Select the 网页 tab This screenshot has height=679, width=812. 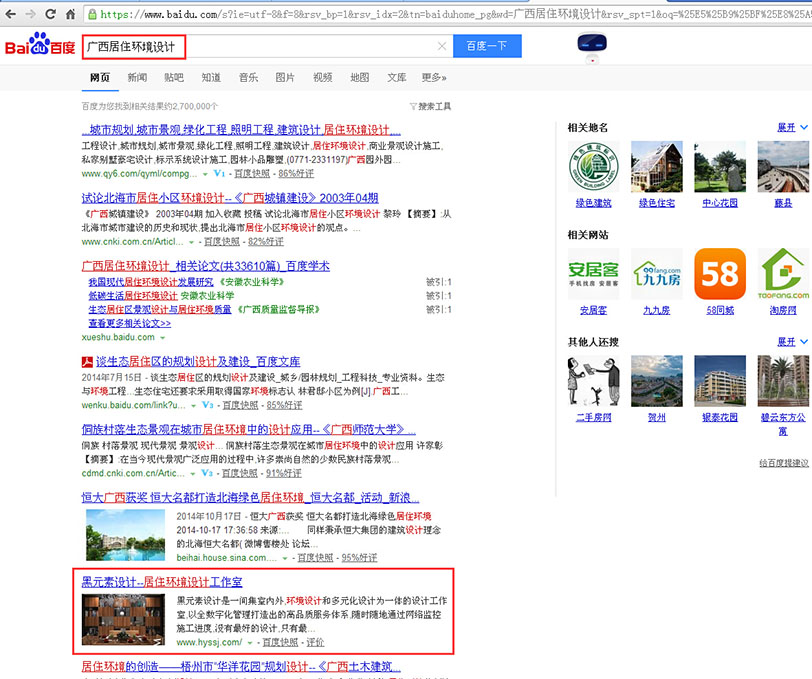(x=99, y=78)
